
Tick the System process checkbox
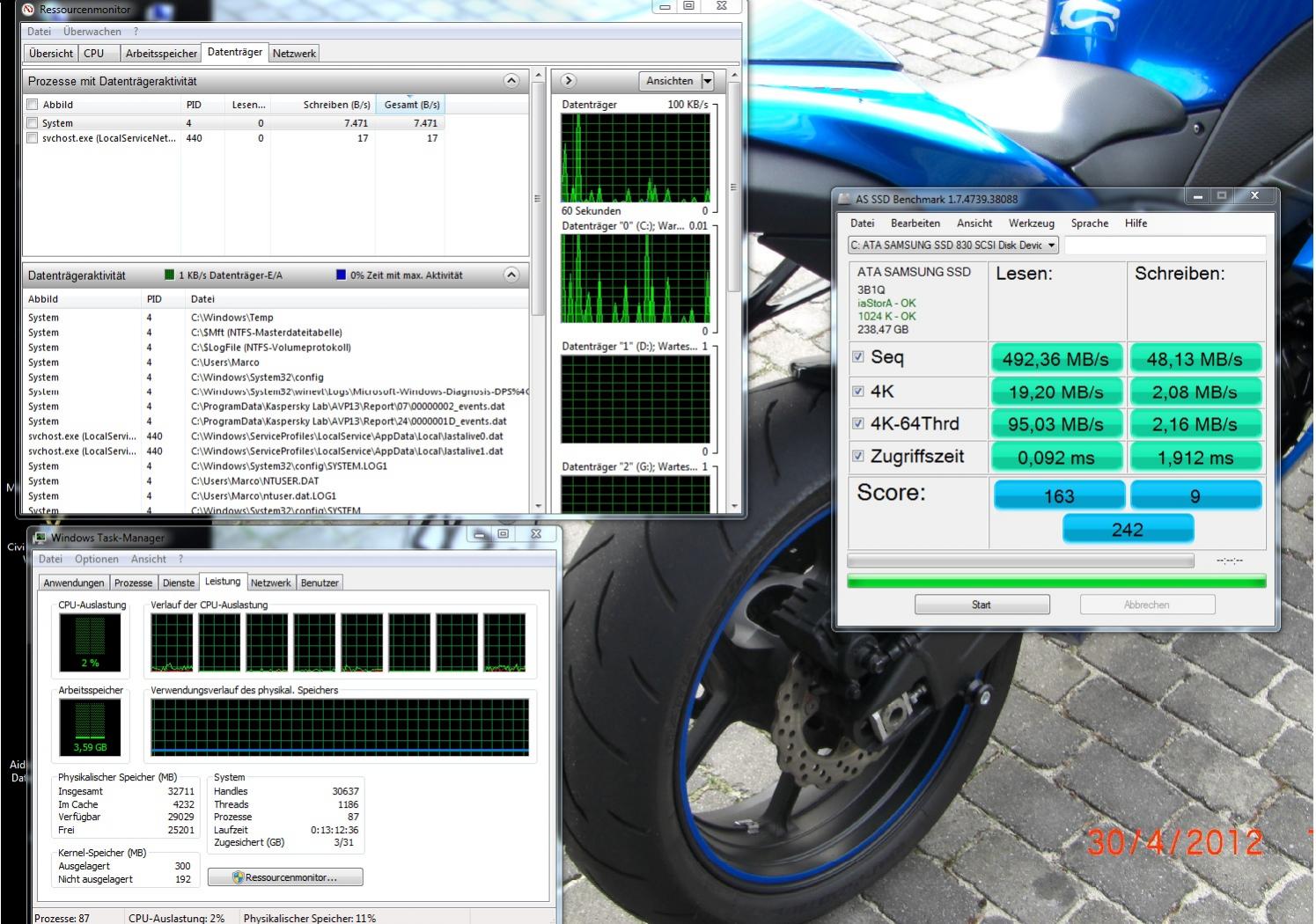click(x=33, y=123)
